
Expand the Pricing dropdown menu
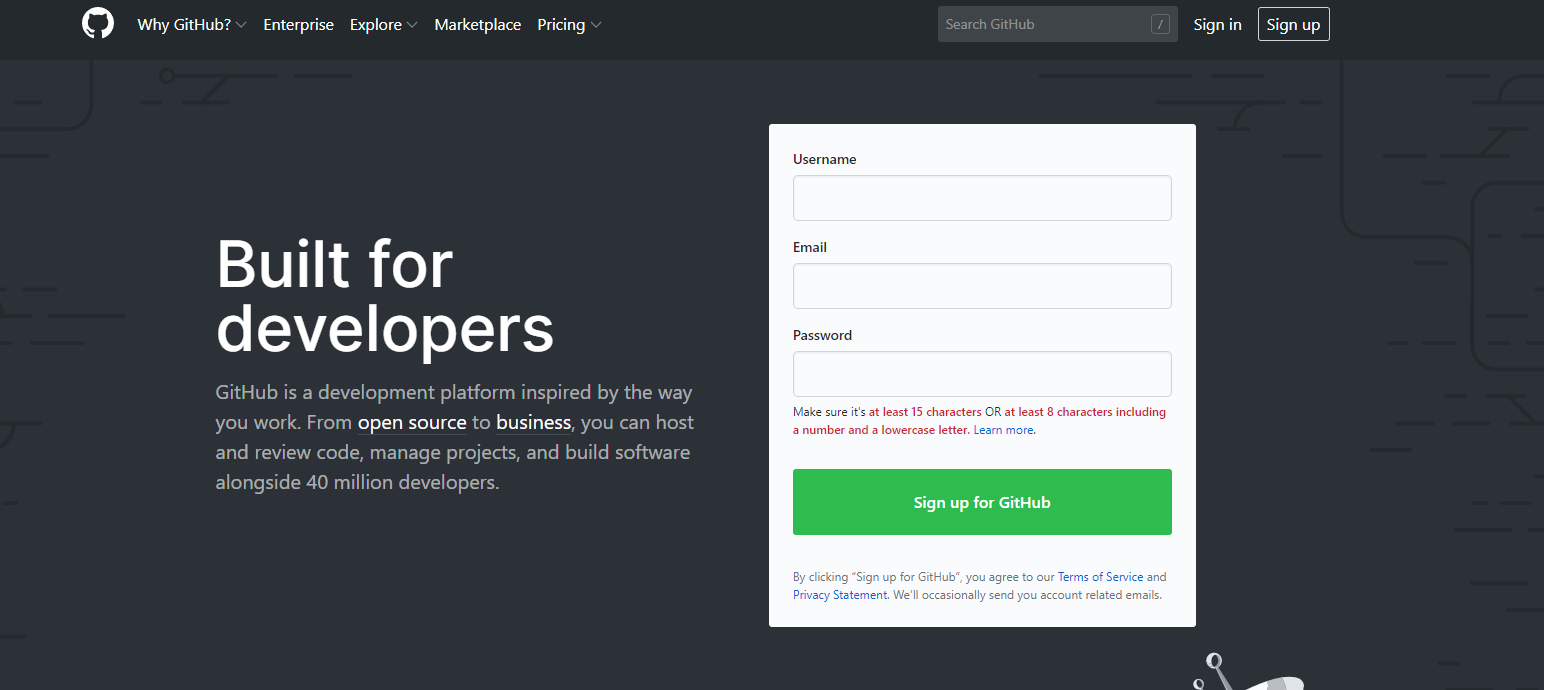tap(570, 25)
